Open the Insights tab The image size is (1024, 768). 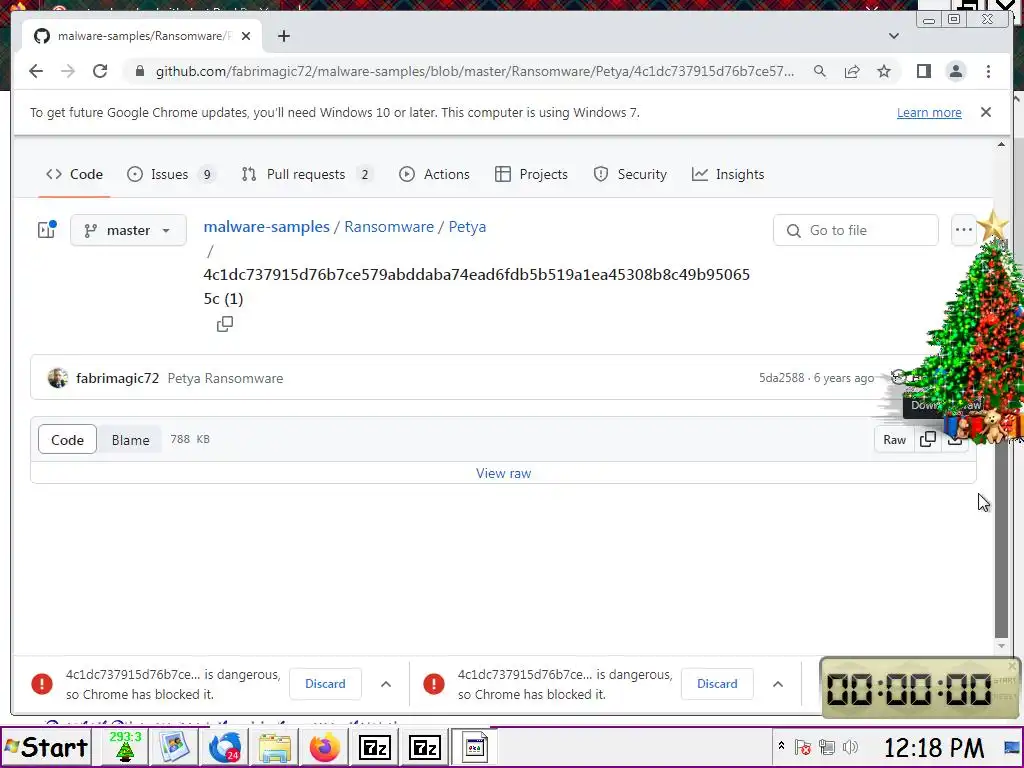pyautogui.click(x=728, y=174)
